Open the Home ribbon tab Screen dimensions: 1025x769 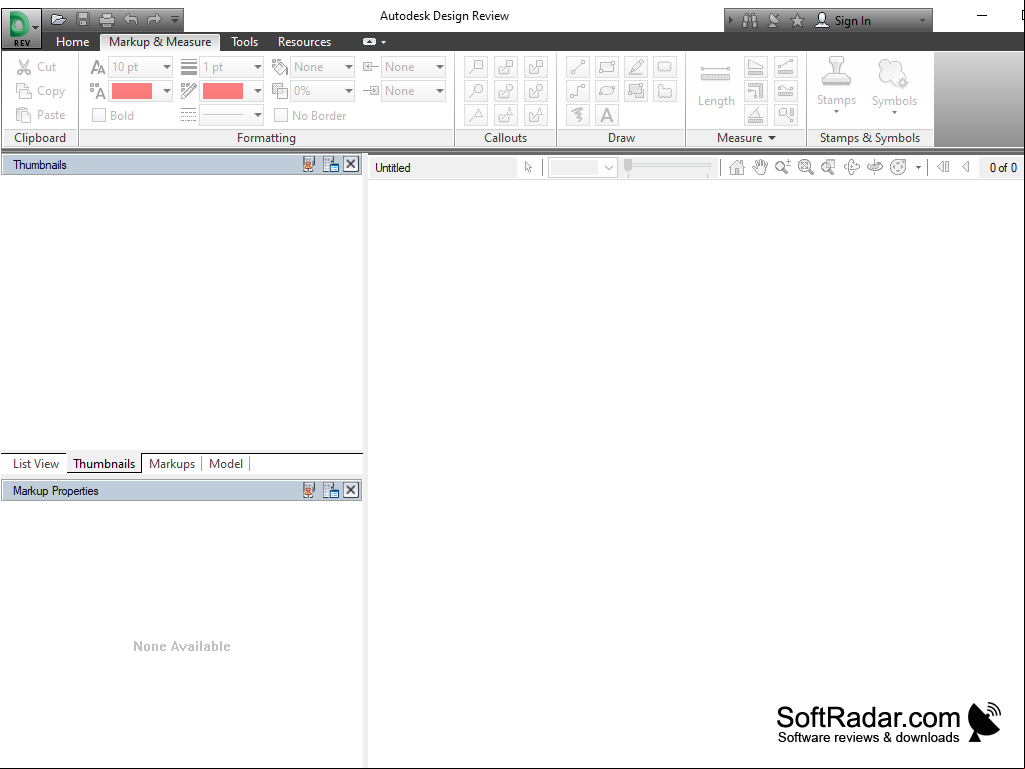point(73,42)
